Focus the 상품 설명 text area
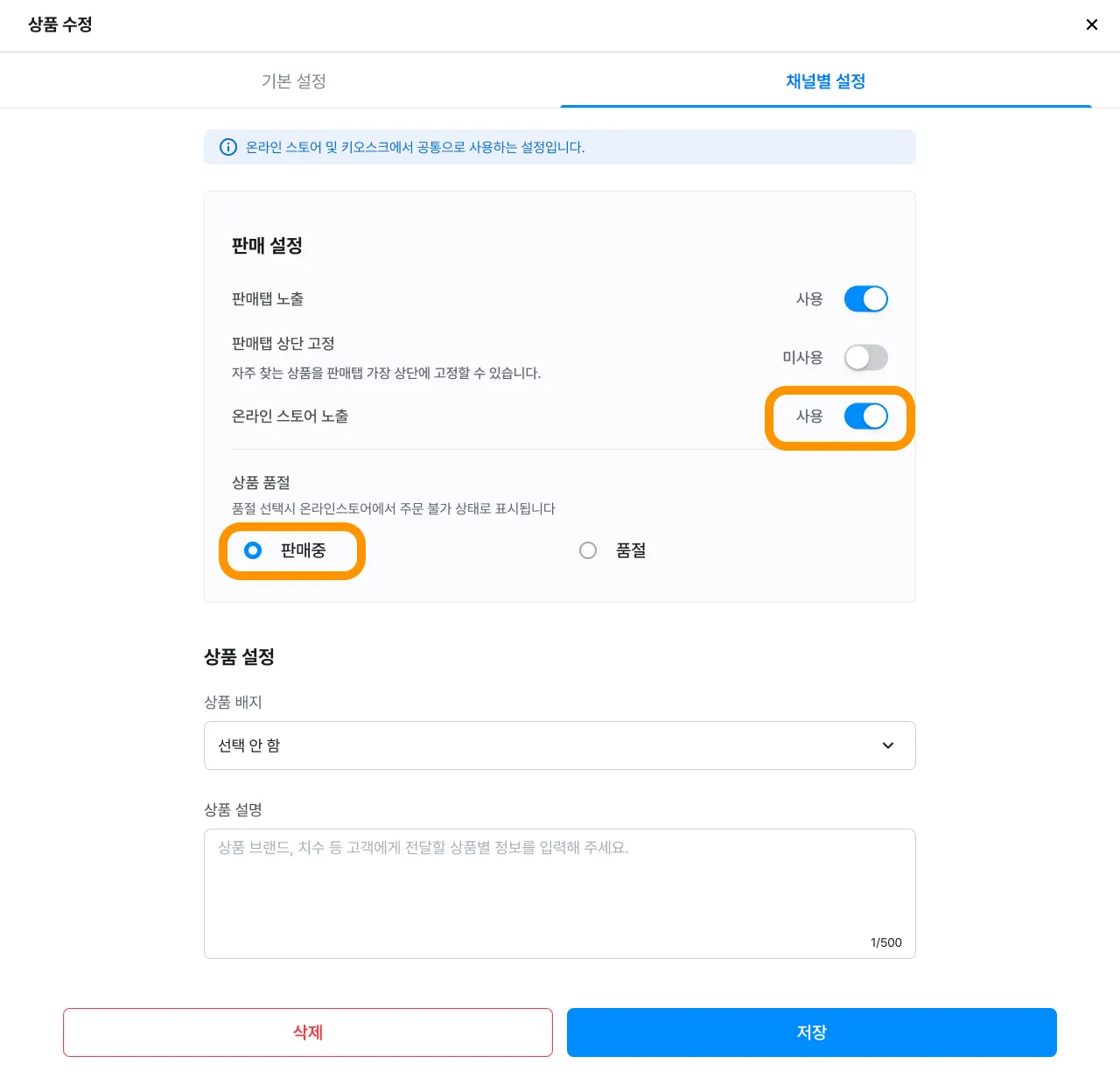 560,893
